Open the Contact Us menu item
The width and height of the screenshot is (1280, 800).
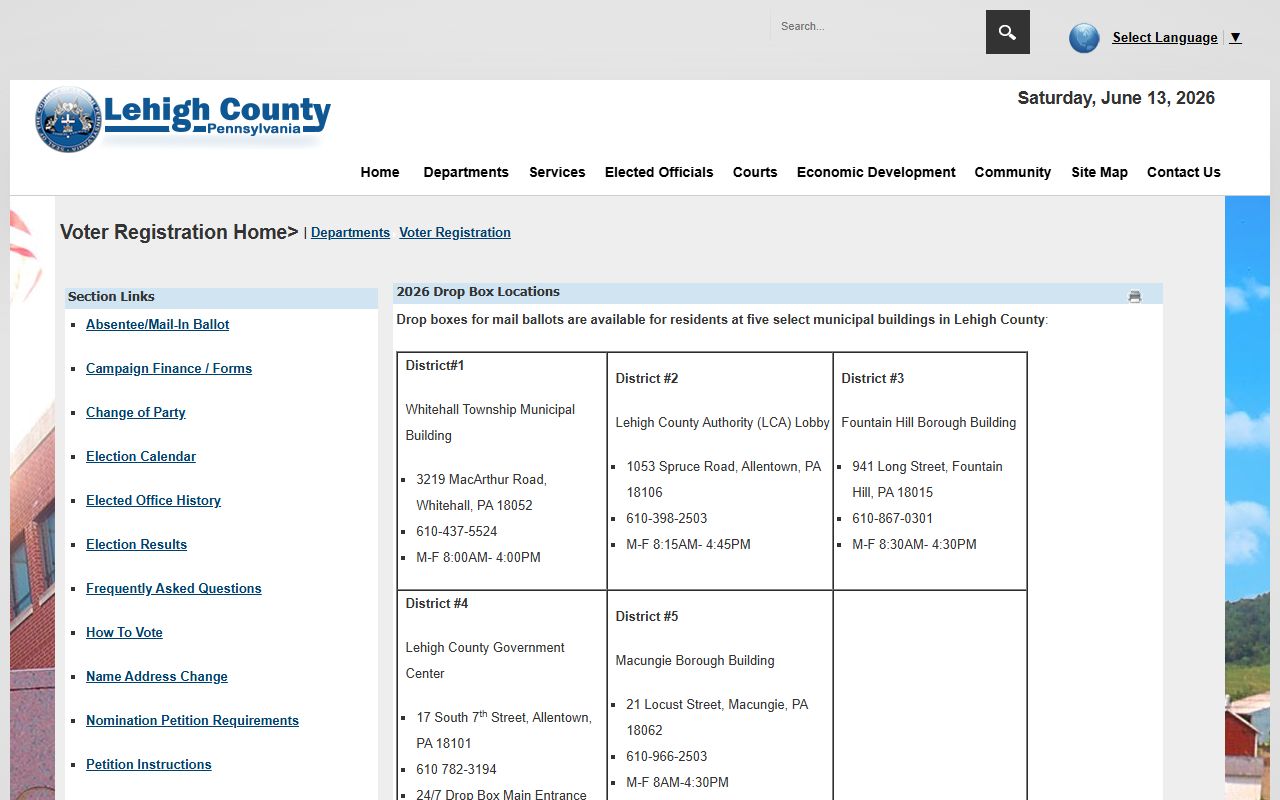(1184, 172)
